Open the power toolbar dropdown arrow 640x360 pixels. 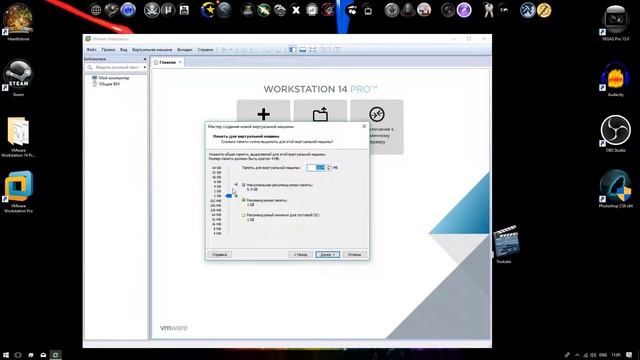pos(231,50)
